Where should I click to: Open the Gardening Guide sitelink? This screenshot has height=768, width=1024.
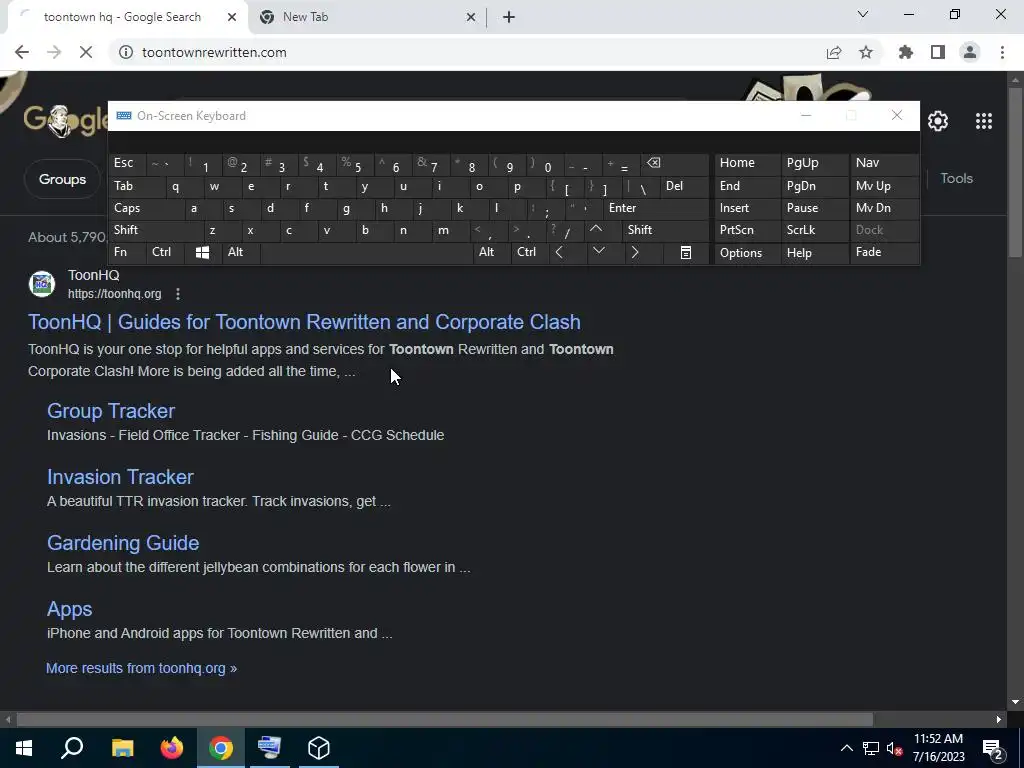coord(123,543)
